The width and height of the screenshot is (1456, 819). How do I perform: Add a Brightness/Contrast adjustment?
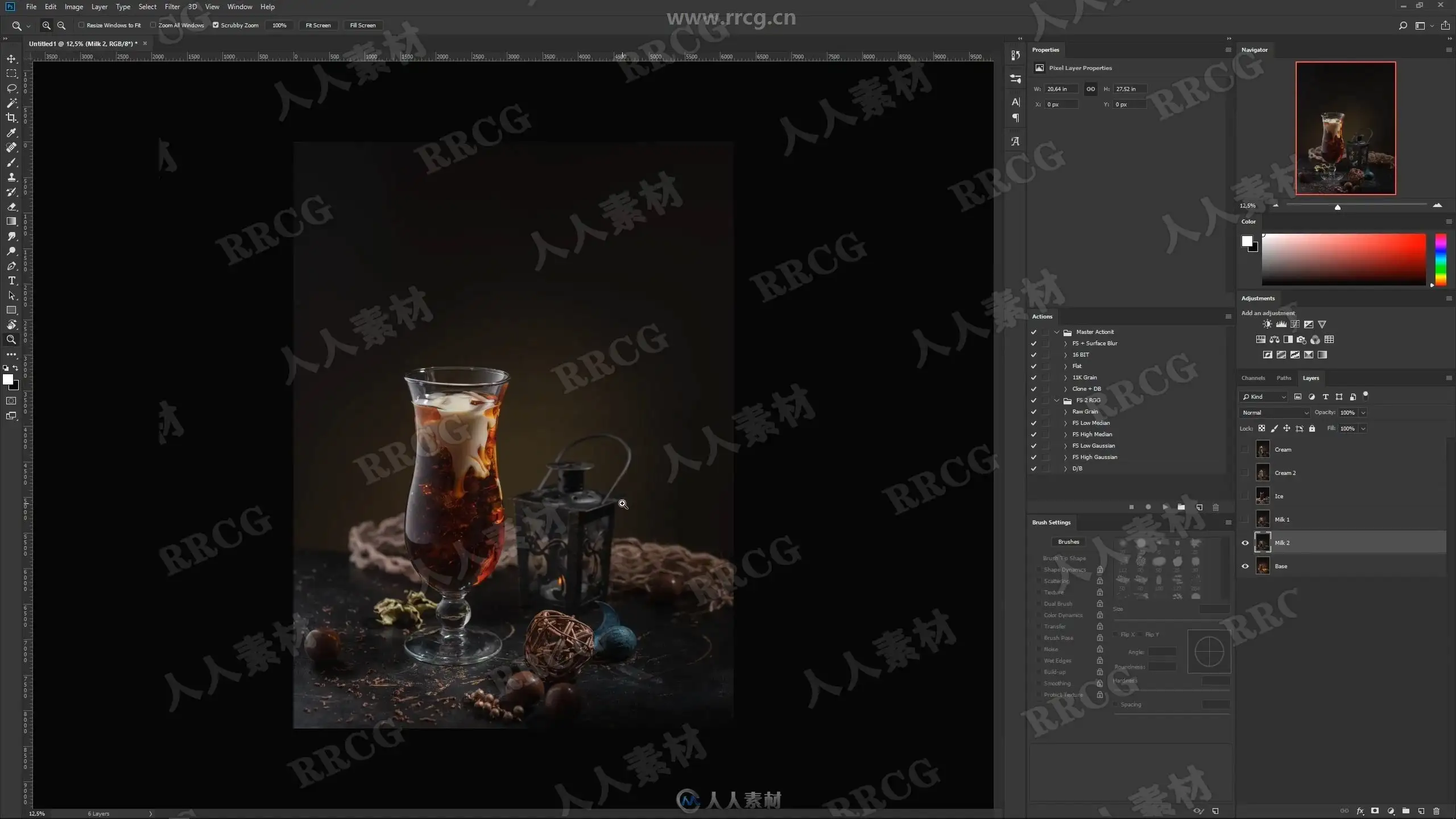click(x=1267, y=324)
